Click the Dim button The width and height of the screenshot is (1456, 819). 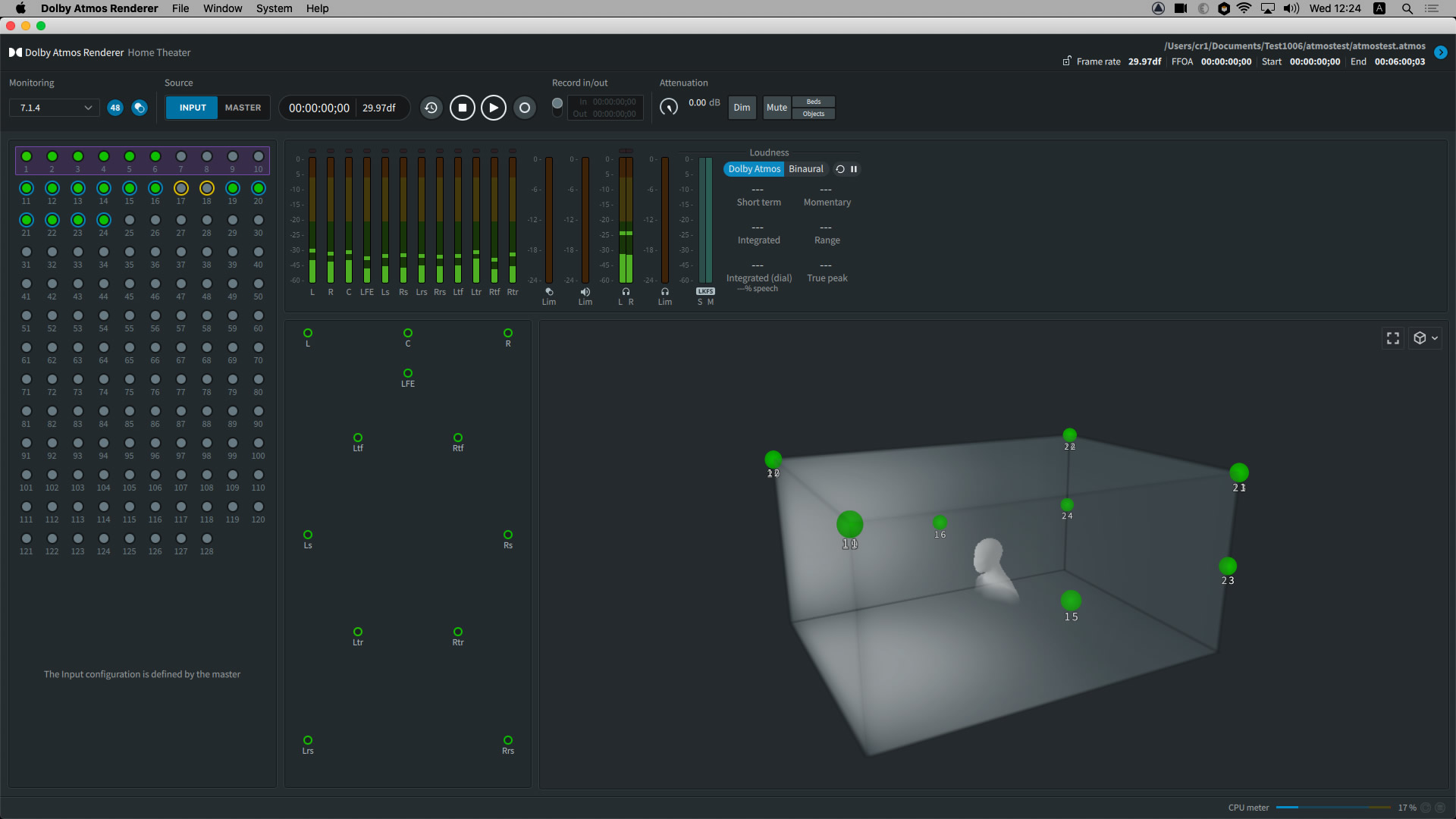742,108
